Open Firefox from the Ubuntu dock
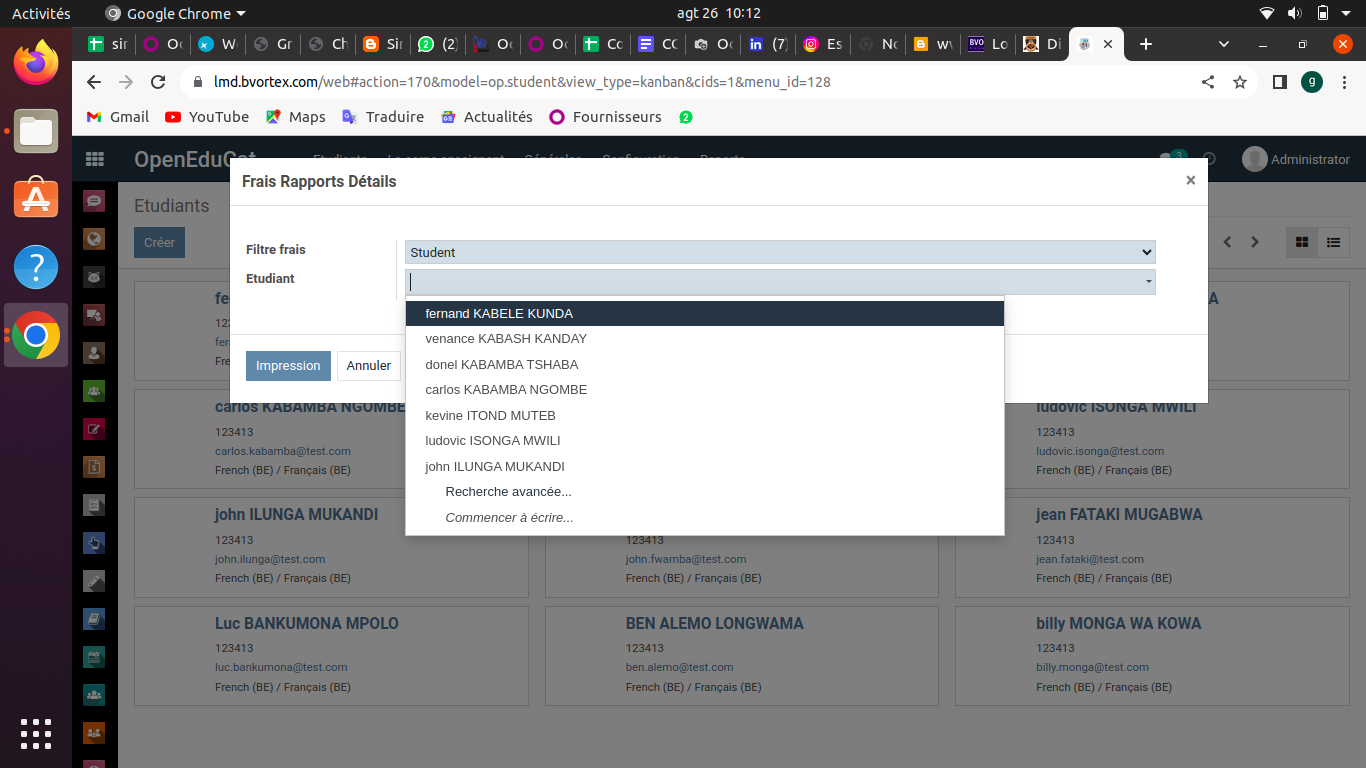1366x768 pixels. 36,62
